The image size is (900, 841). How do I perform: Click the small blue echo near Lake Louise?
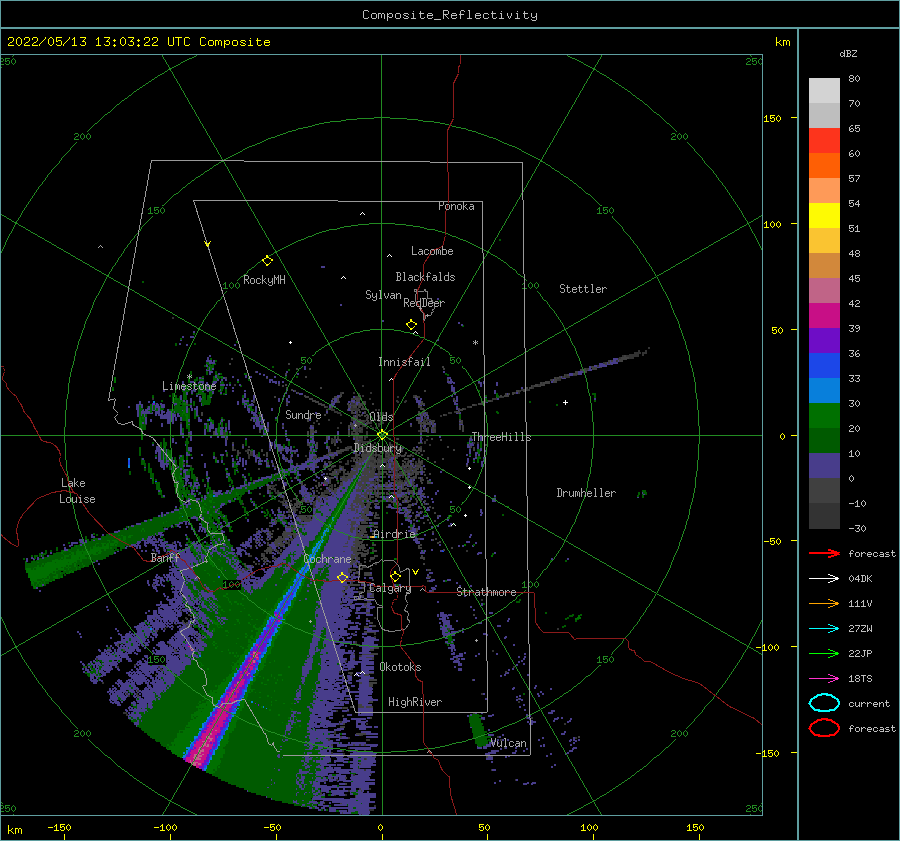click(129, 463)
